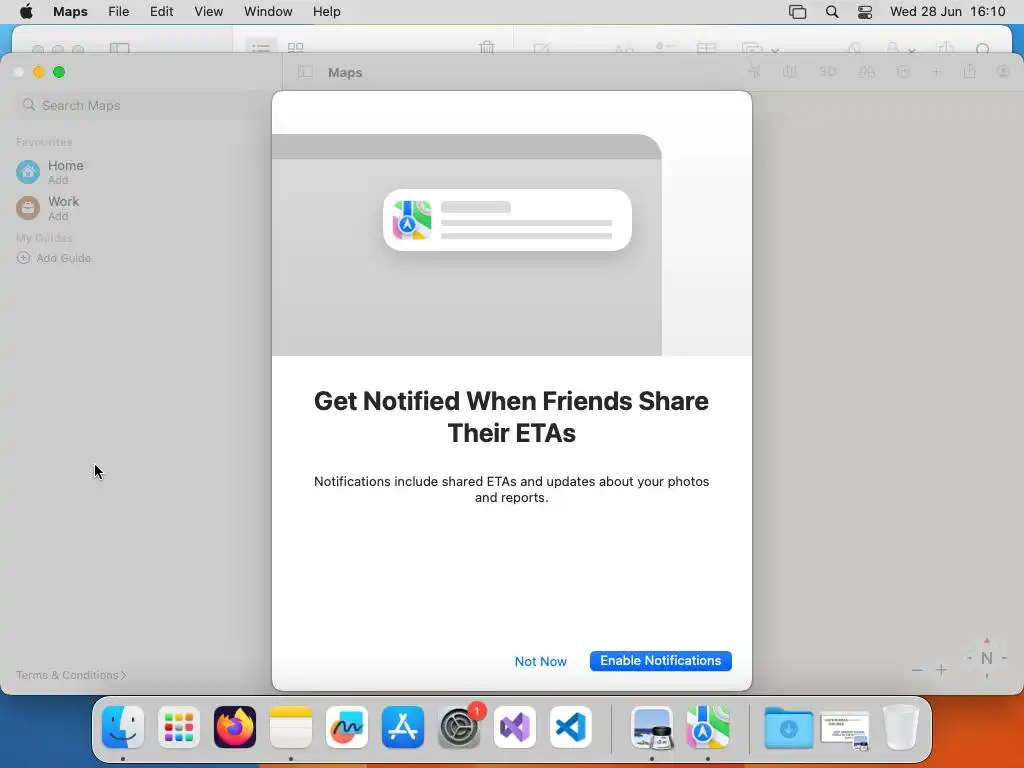Open App Store from the Dock
This screenshot has width=1024, height=768.
point(403,727)
